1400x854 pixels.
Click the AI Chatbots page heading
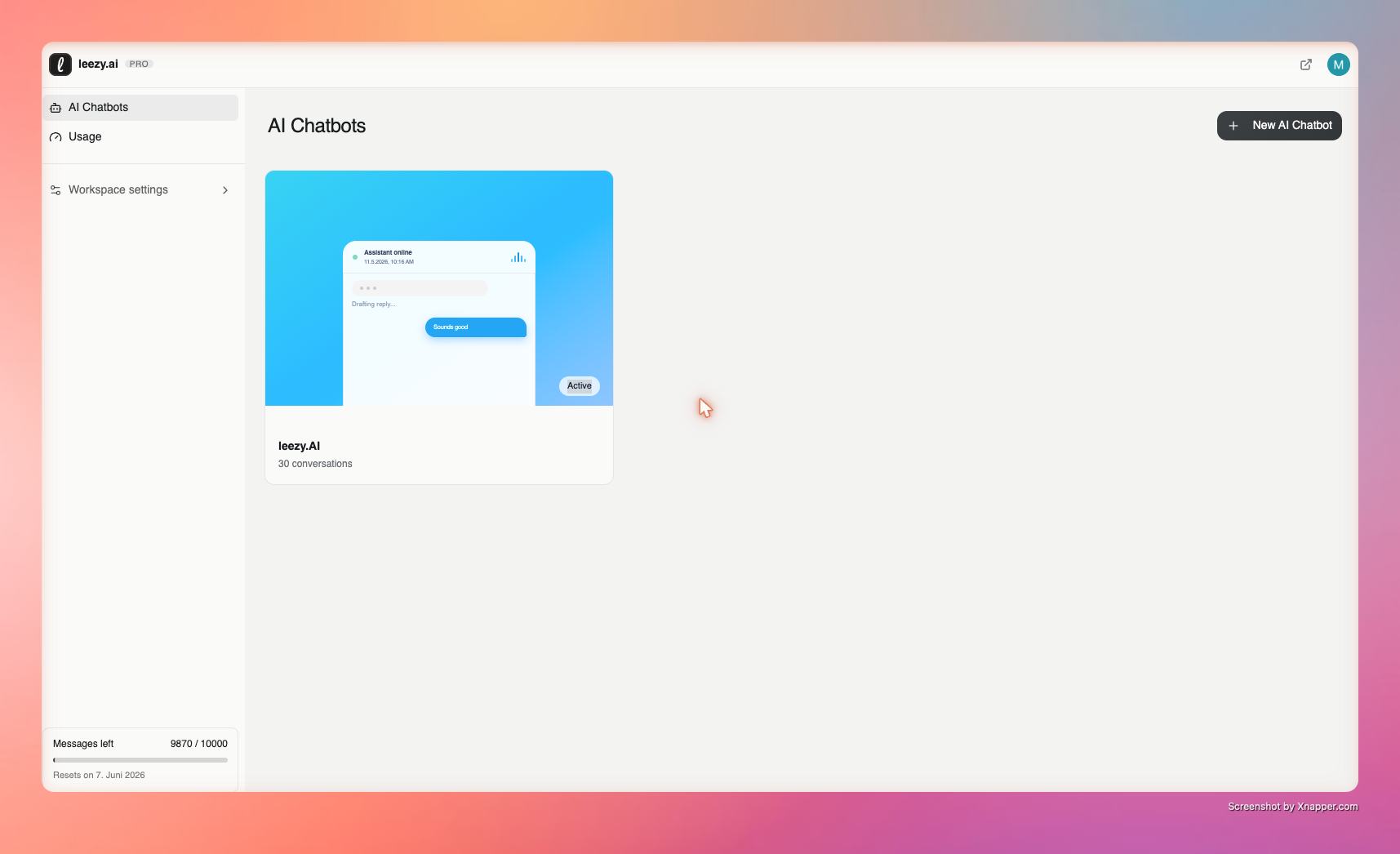point(317,126)
